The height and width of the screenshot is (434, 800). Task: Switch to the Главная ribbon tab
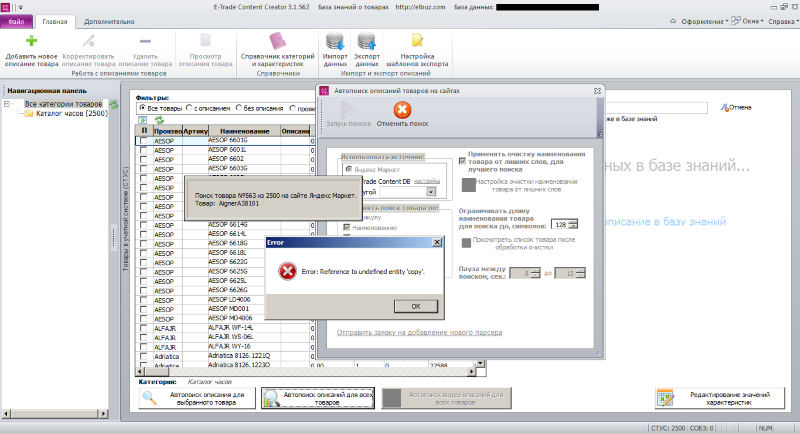[55, 21]
